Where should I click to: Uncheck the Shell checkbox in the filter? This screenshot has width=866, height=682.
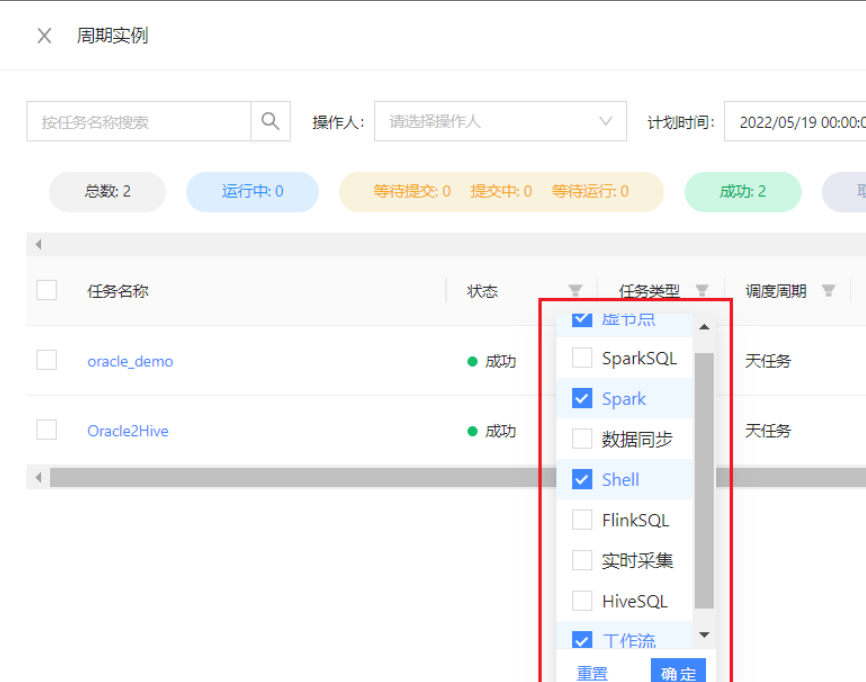(582, 479)
